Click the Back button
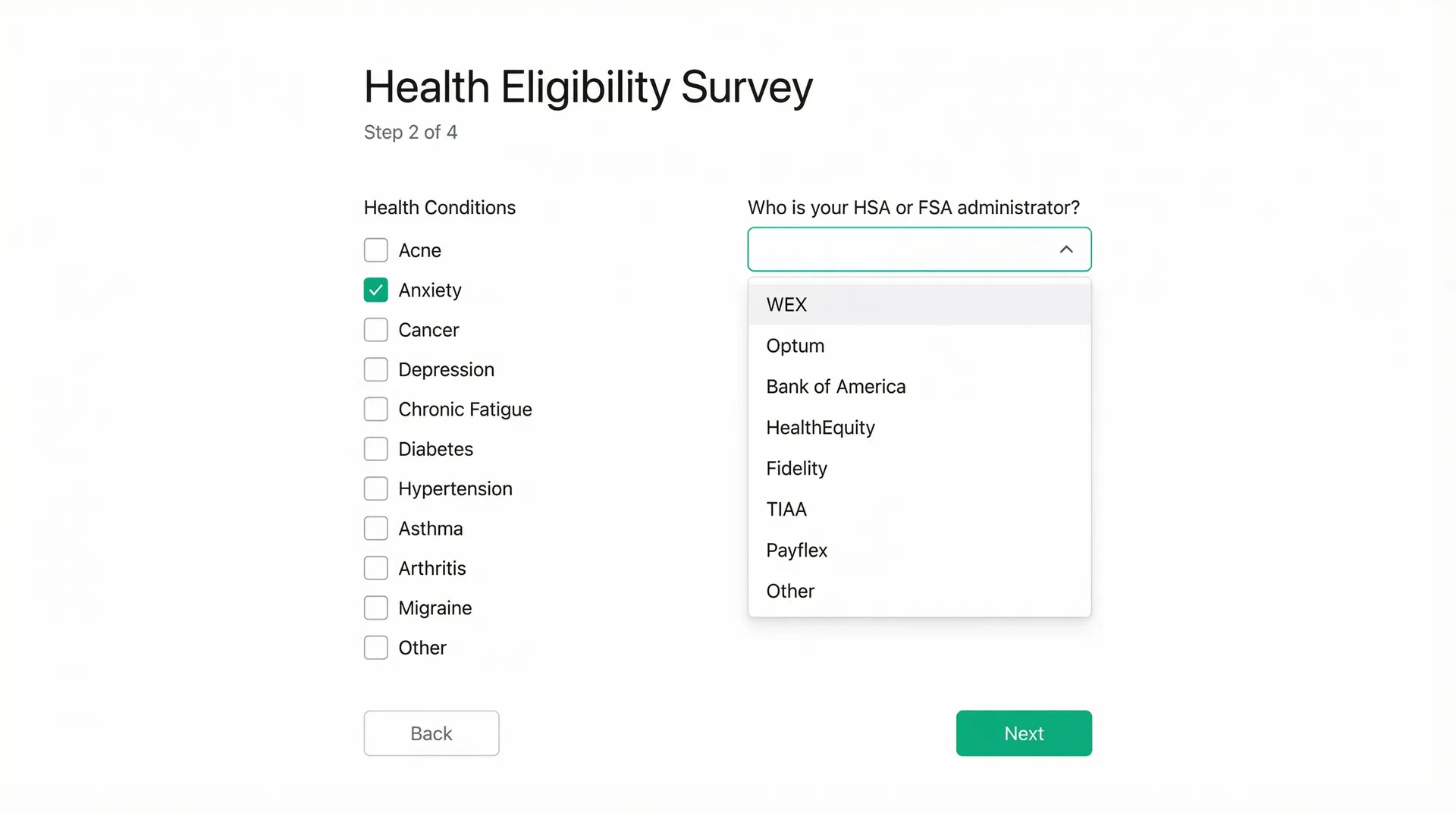1456x813 pixels. 431,733
